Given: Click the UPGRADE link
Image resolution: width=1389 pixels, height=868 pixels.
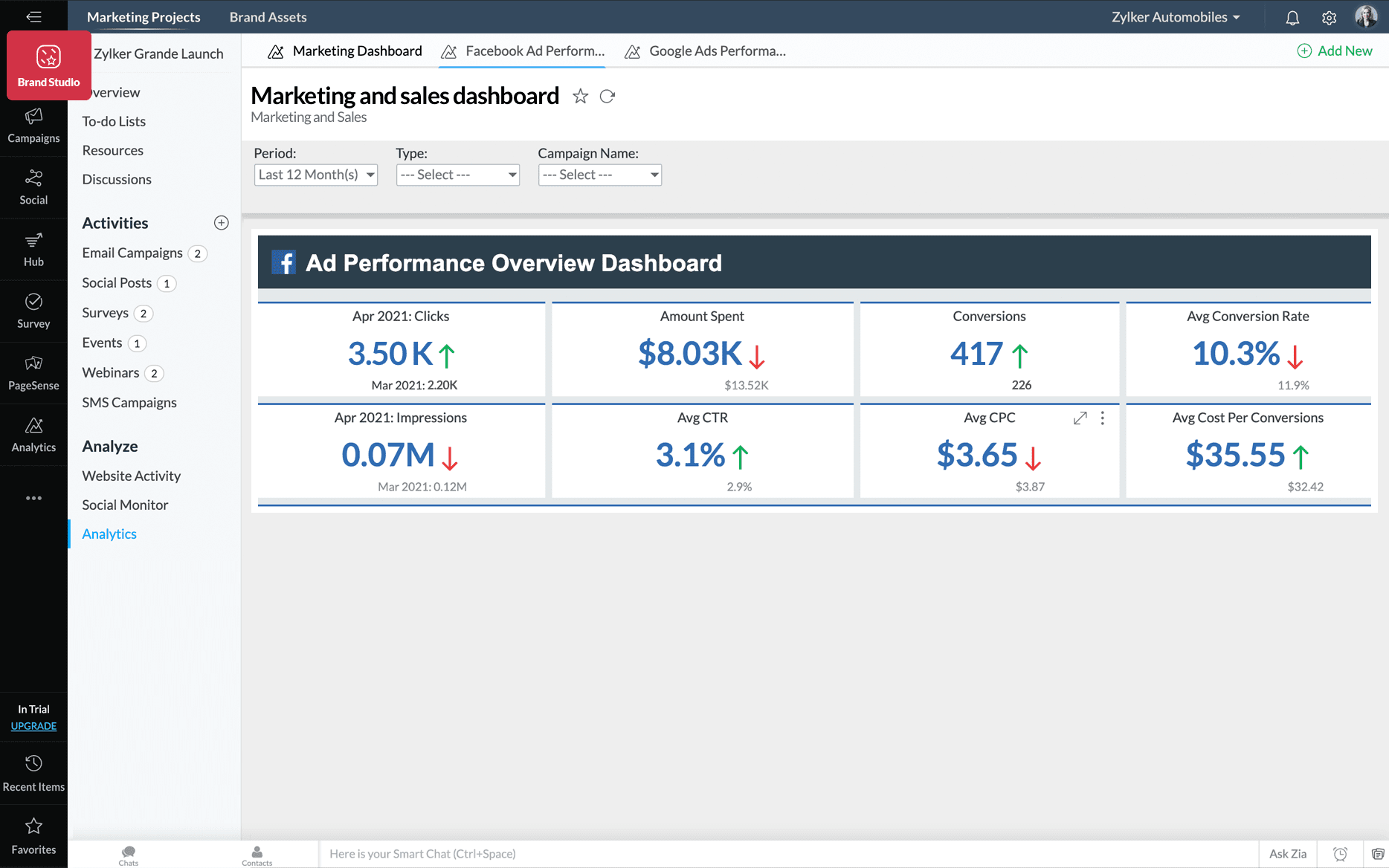Looking at the screenshot, I should (x=33, y=726).
